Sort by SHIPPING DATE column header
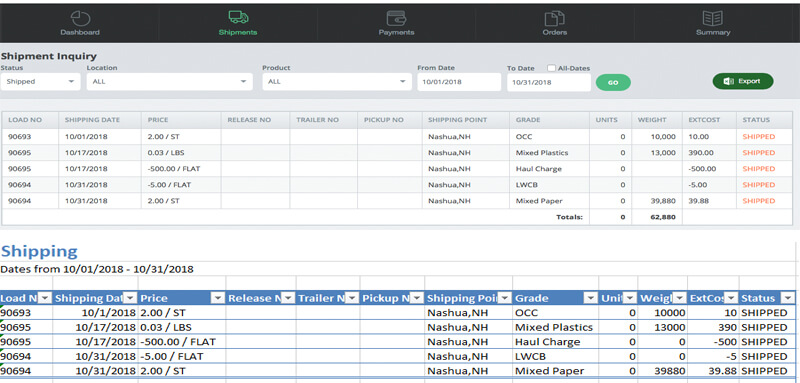 [92, 120]
